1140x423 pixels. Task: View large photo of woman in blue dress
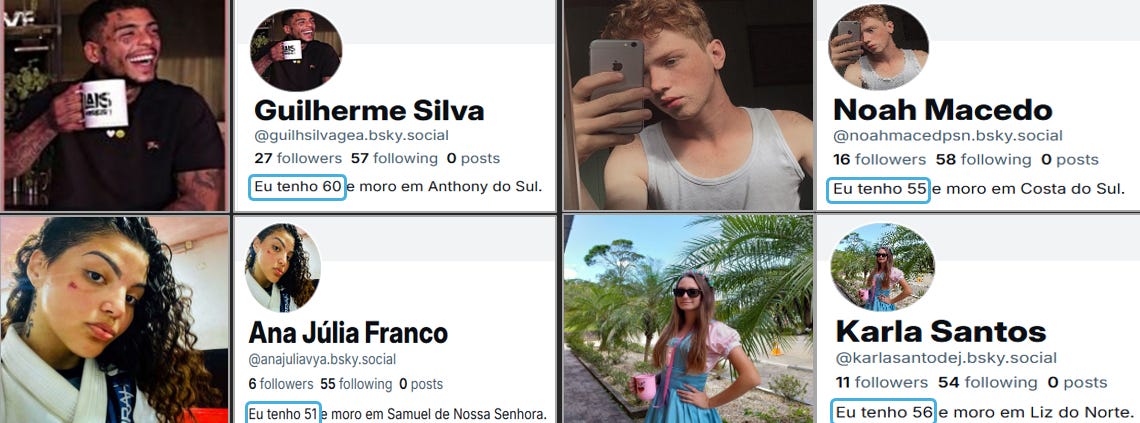coord(688,319)
